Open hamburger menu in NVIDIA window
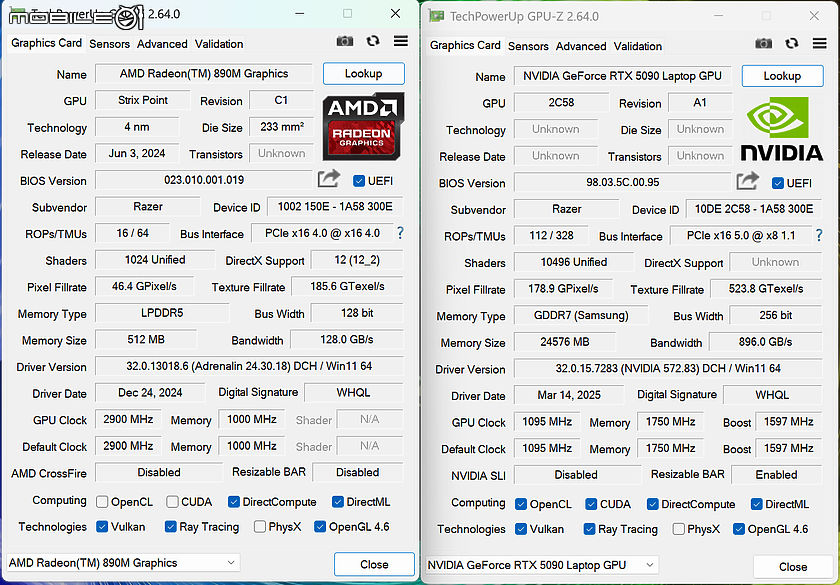840x585 pixels. (x=820, y=43)
